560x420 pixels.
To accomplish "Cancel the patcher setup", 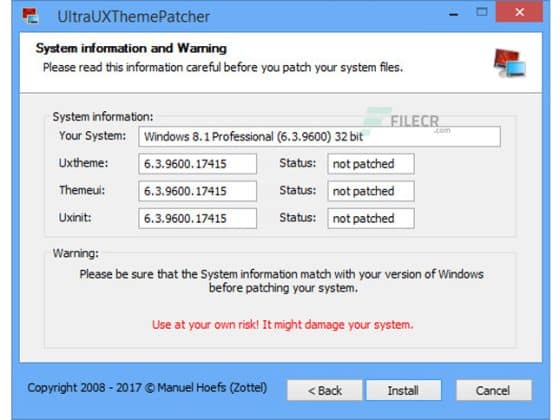I will (494, 390).
